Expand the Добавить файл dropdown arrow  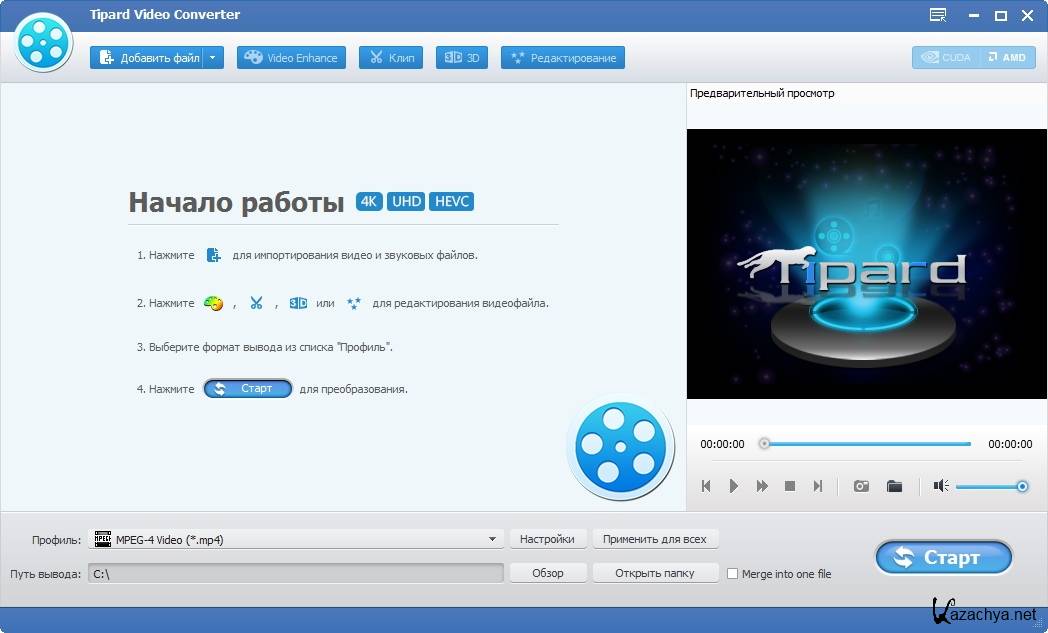tap(214, 58)
